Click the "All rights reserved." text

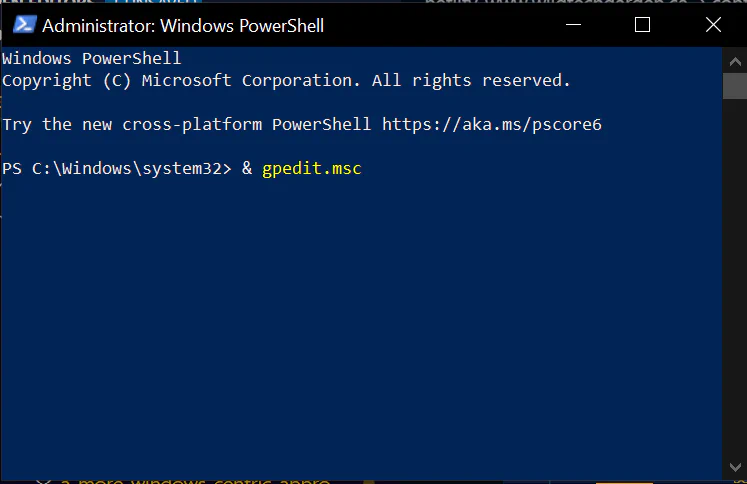[471, 81]
